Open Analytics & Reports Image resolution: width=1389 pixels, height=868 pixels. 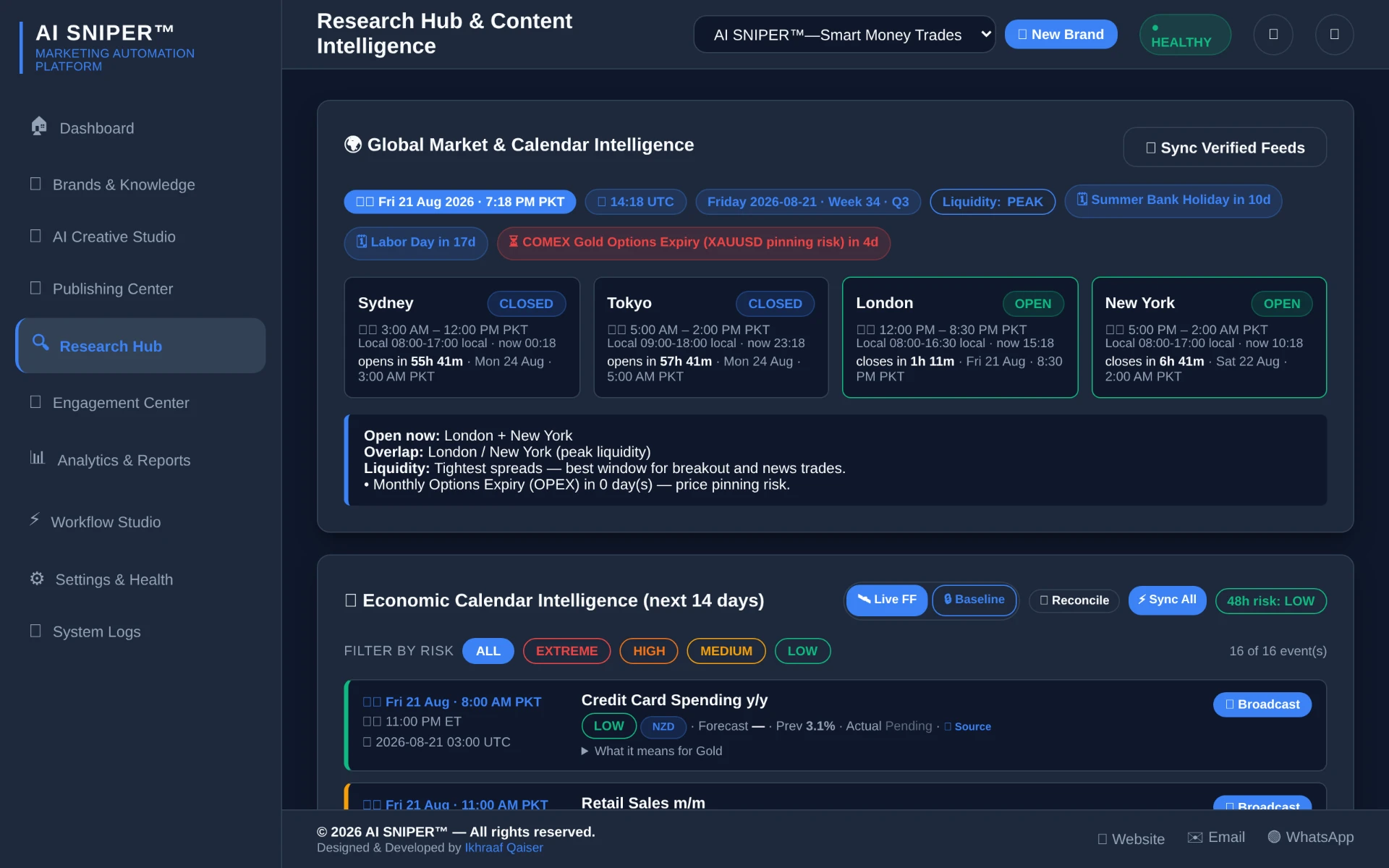pyautogui.click(x=140, y=460)
